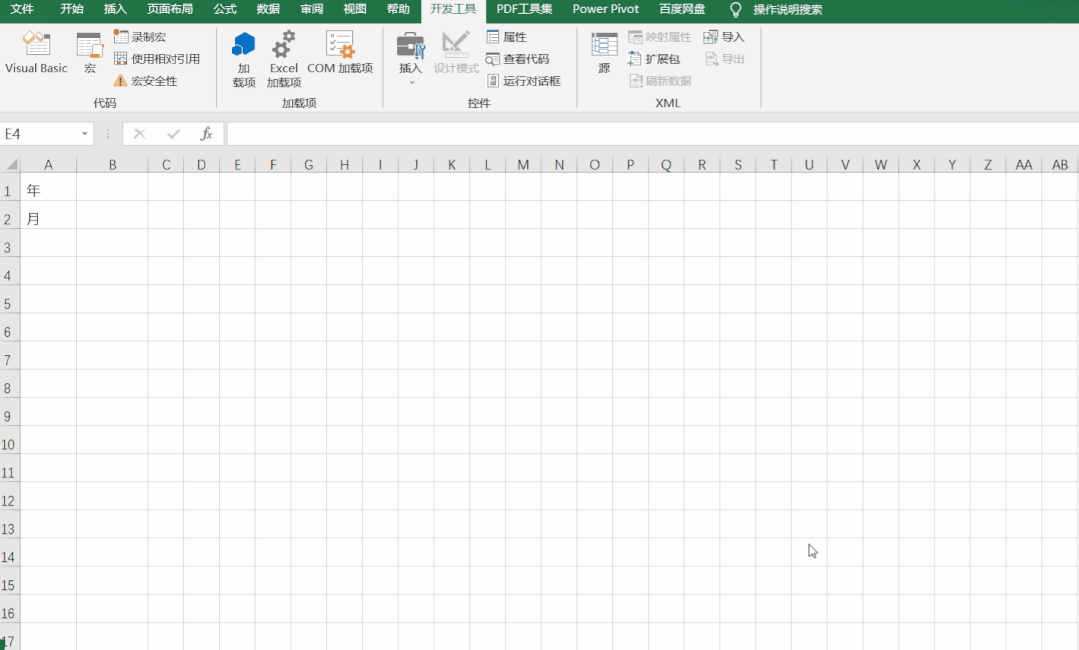
Task: Switch to the 帮助 tab
Action: coord(398,9)
